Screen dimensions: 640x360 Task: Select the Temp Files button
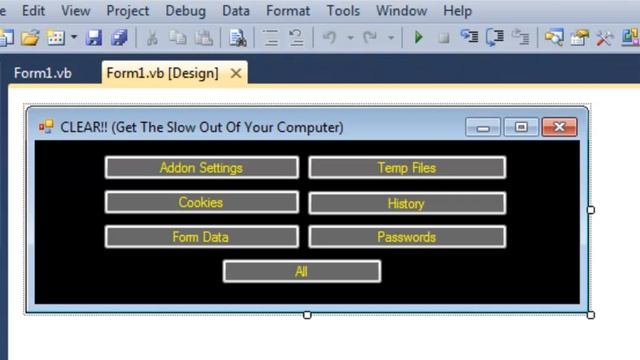pos(407,168)
